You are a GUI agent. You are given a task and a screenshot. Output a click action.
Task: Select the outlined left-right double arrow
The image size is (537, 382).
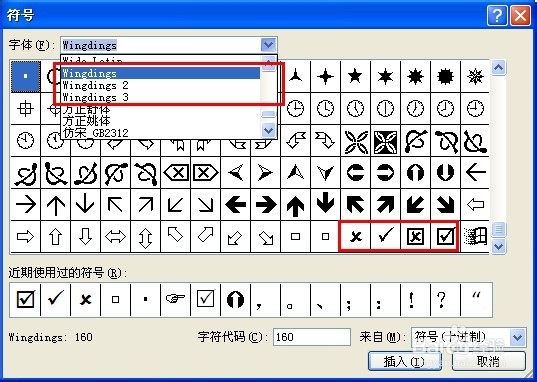point(115,236)
